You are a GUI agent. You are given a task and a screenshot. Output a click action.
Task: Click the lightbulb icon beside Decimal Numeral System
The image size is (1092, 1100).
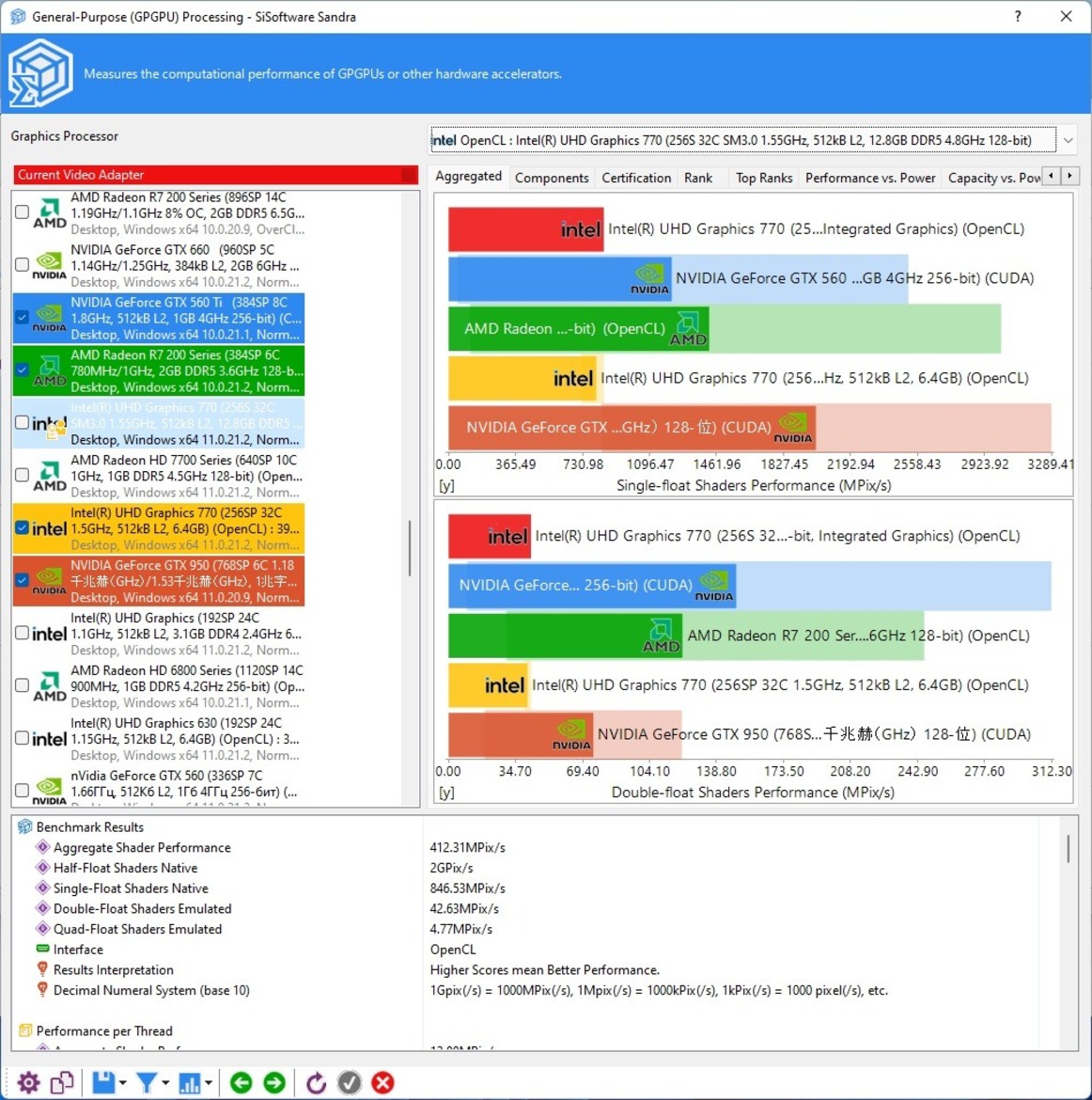pos(43,989)
